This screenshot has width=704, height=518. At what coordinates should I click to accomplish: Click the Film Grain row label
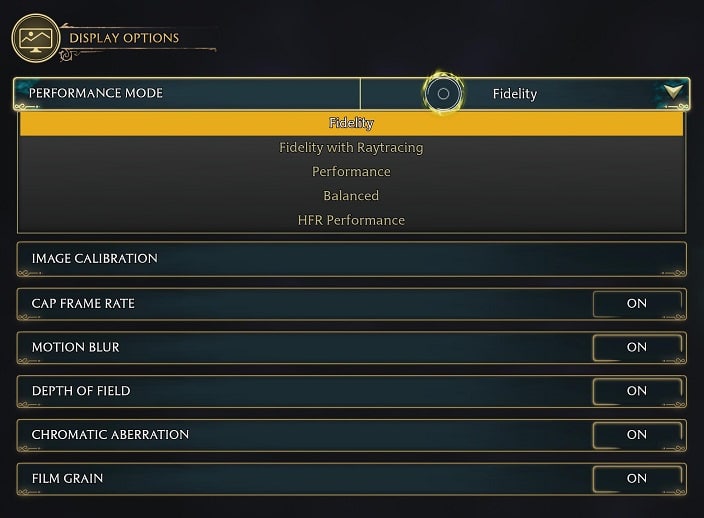(68, 479)
